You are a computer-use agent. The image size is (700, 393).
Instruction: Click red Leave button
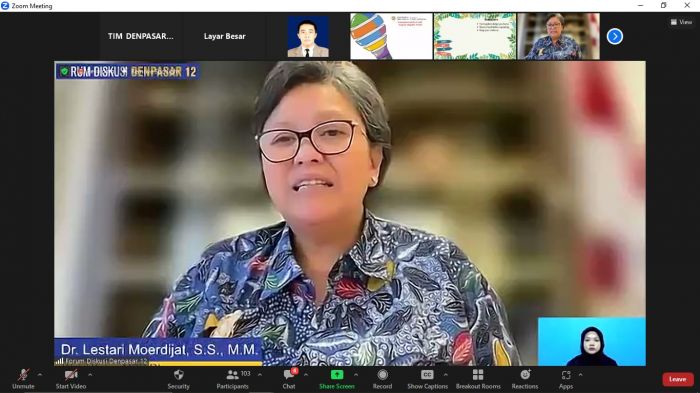point(678,379)
